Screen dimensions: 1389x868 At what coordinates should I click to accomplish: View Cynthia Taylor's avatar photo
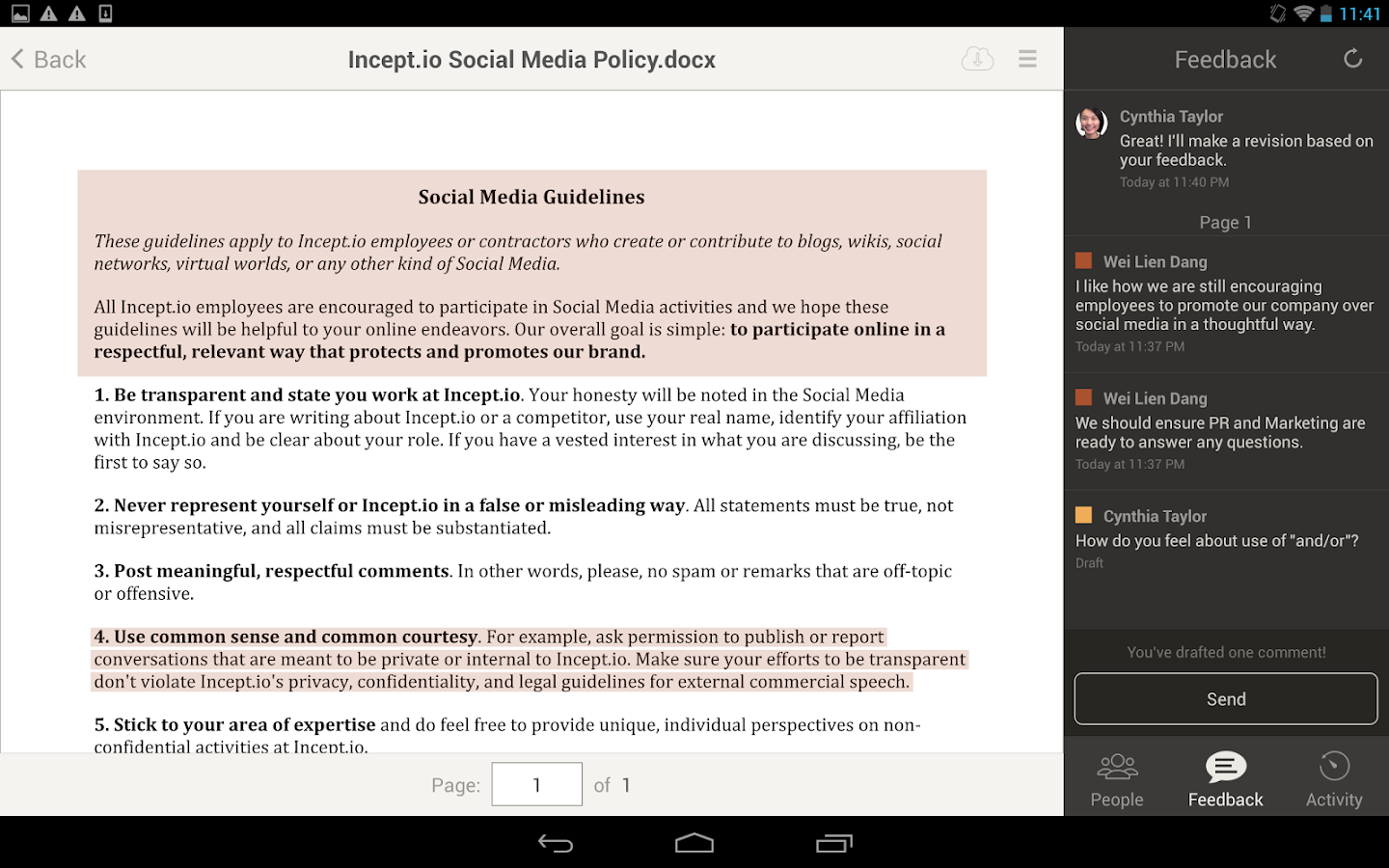pos(1092,123)
